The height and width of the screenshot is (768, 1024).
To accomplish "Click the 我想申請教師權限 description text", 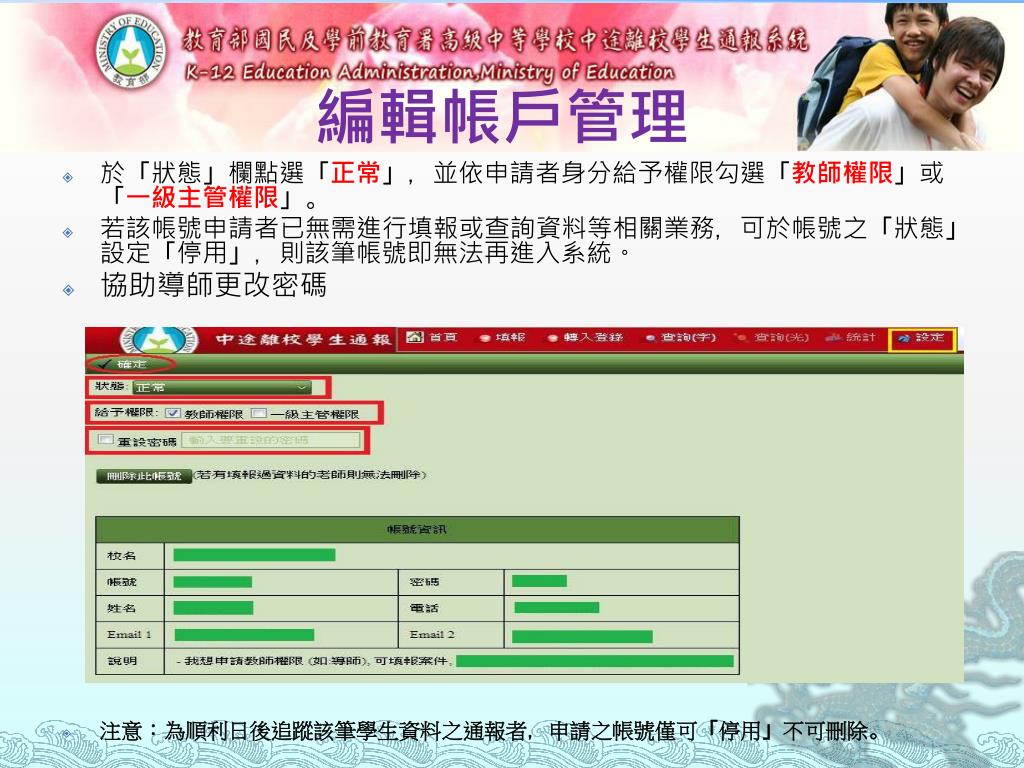I will tap(314, 661).
